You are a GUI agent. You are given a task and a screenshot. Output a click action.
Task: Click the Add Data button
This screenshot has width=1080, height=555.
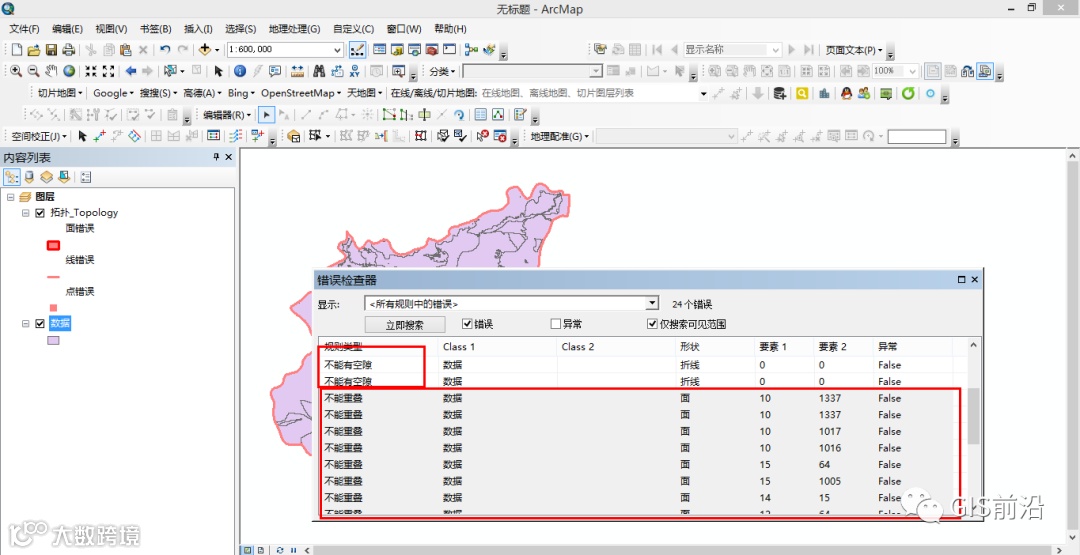tap(205, 50)
